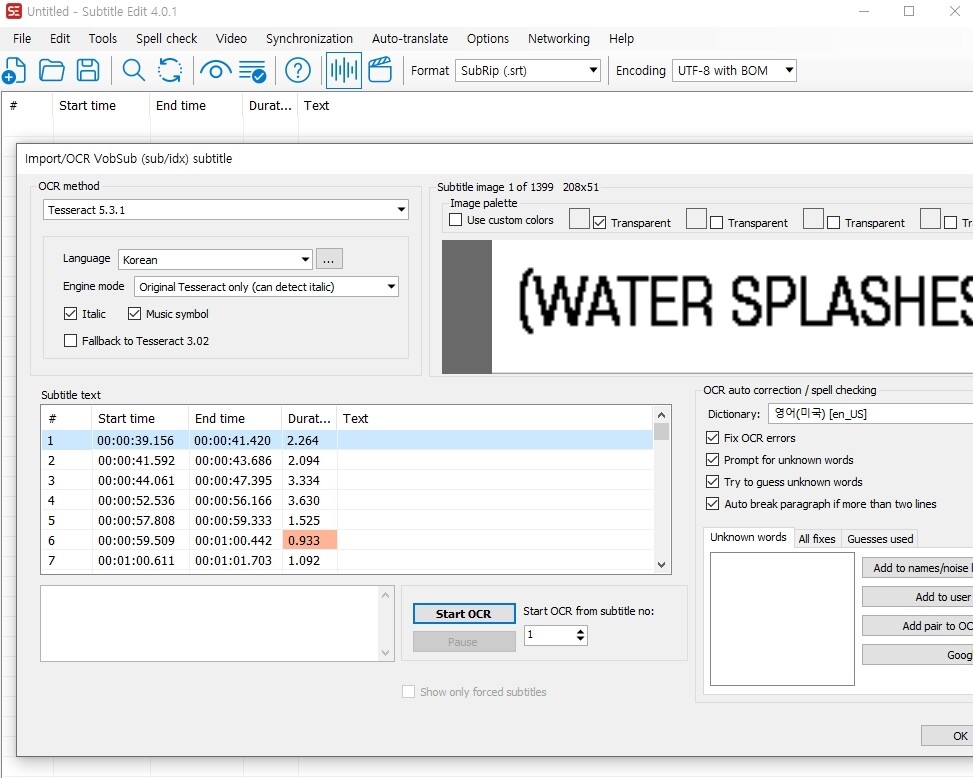Click the New subtitle file icon
Image resolution: width=973 pixels, height=778 pixels.
point(14,71)
